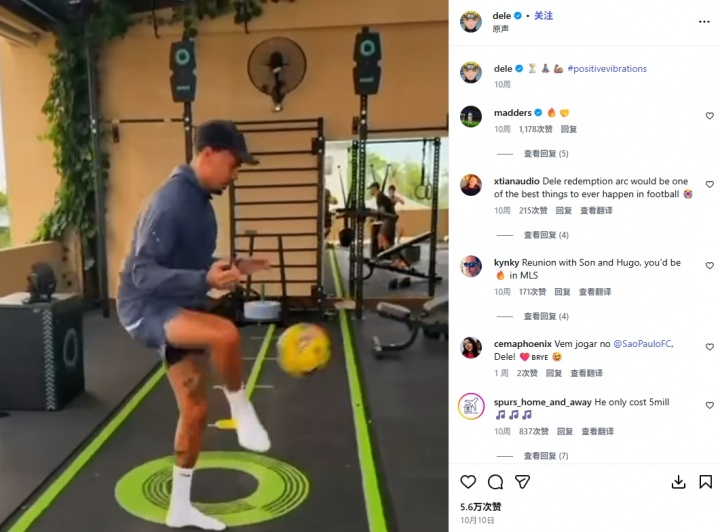
Task: Like kynky's comment heart
Action: point(709,265)
